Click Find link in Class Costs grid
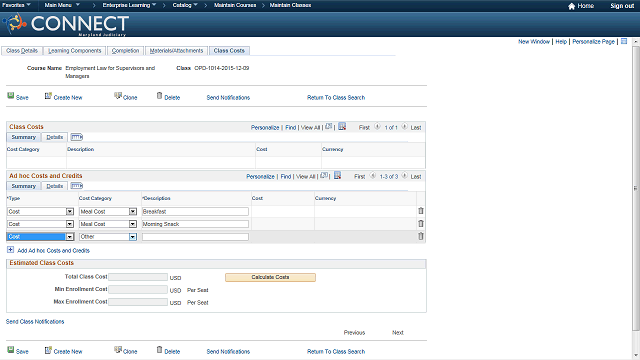 (291, 127)
